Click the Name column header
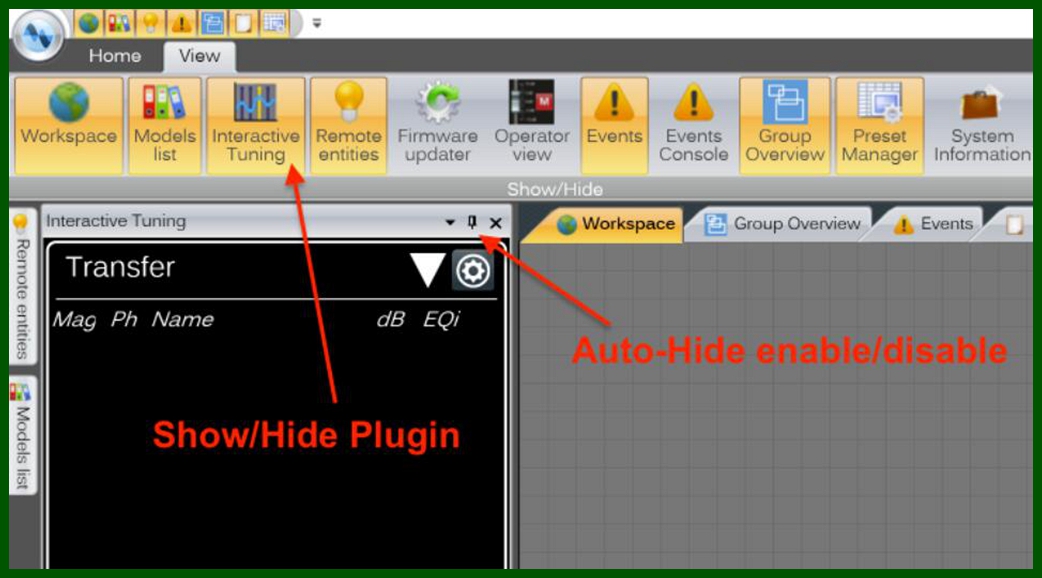 183,319
